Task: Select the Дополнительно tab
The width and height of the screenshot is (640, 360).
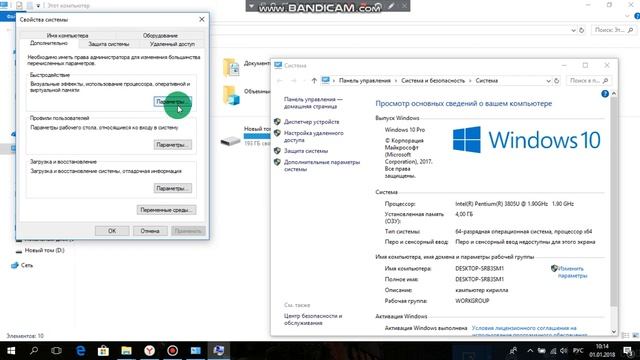Action: [x=49, y=43]
